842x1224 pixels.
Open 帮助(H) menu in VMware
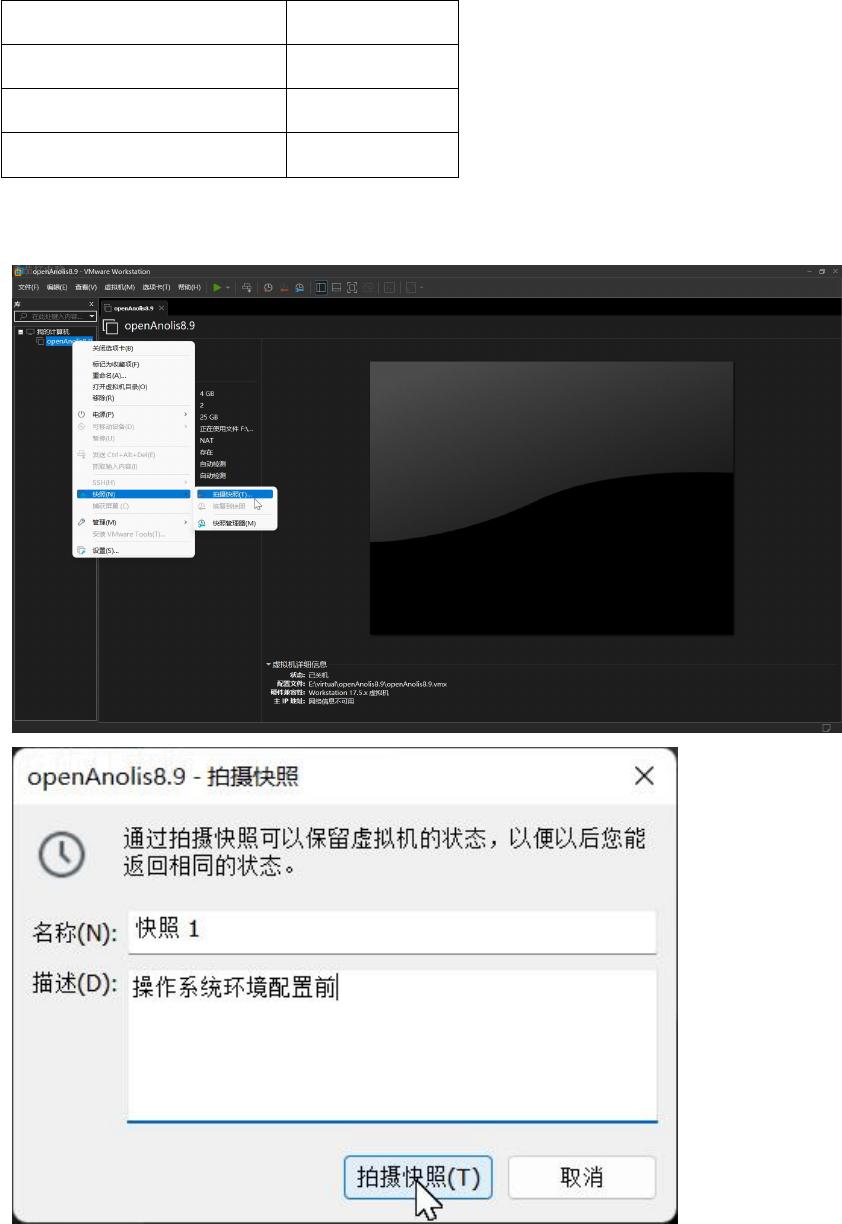[187, 287]
